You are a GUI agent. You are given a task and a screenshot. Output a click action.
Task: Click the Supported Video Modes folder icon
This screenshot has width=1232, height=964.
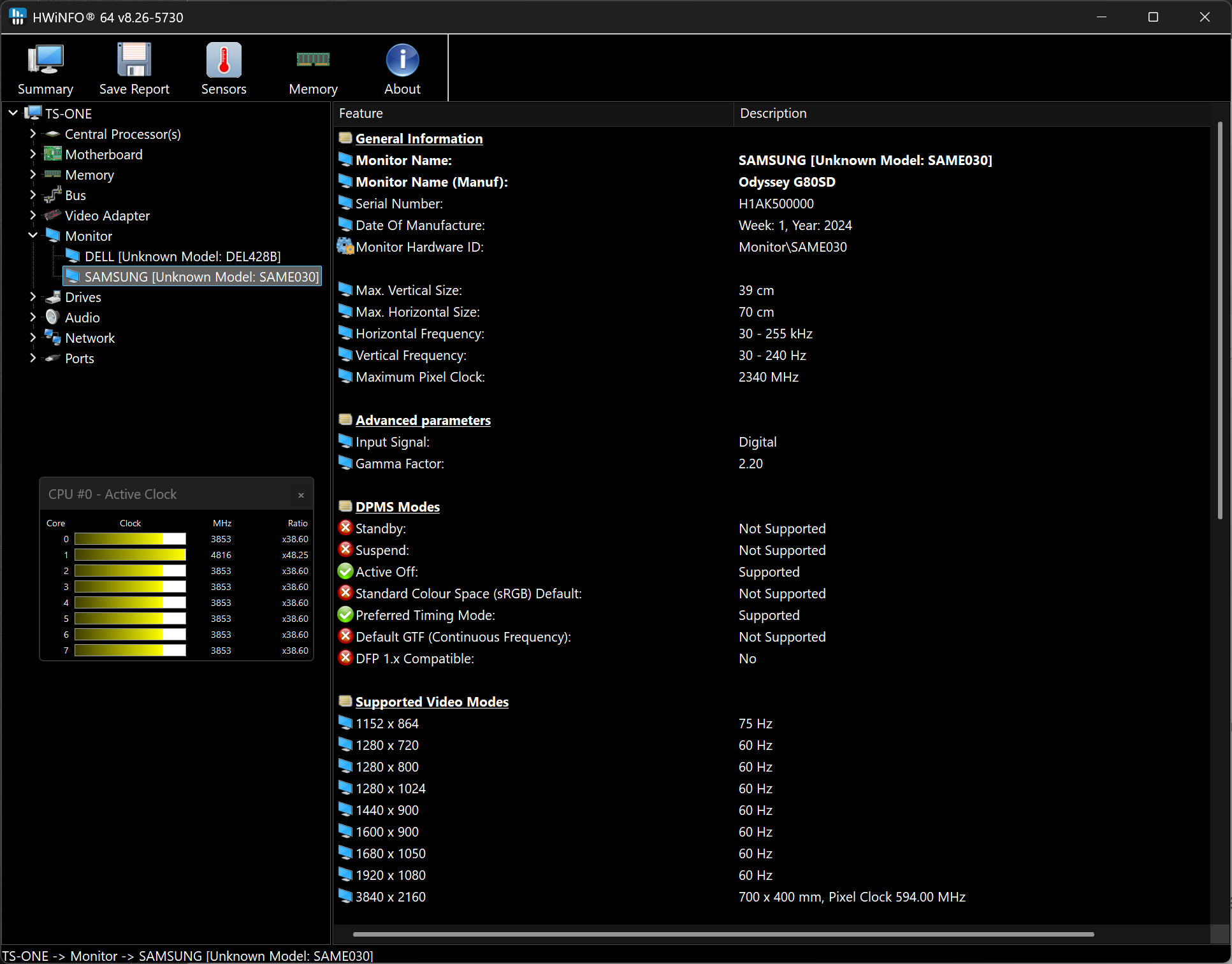pos(345,701)
